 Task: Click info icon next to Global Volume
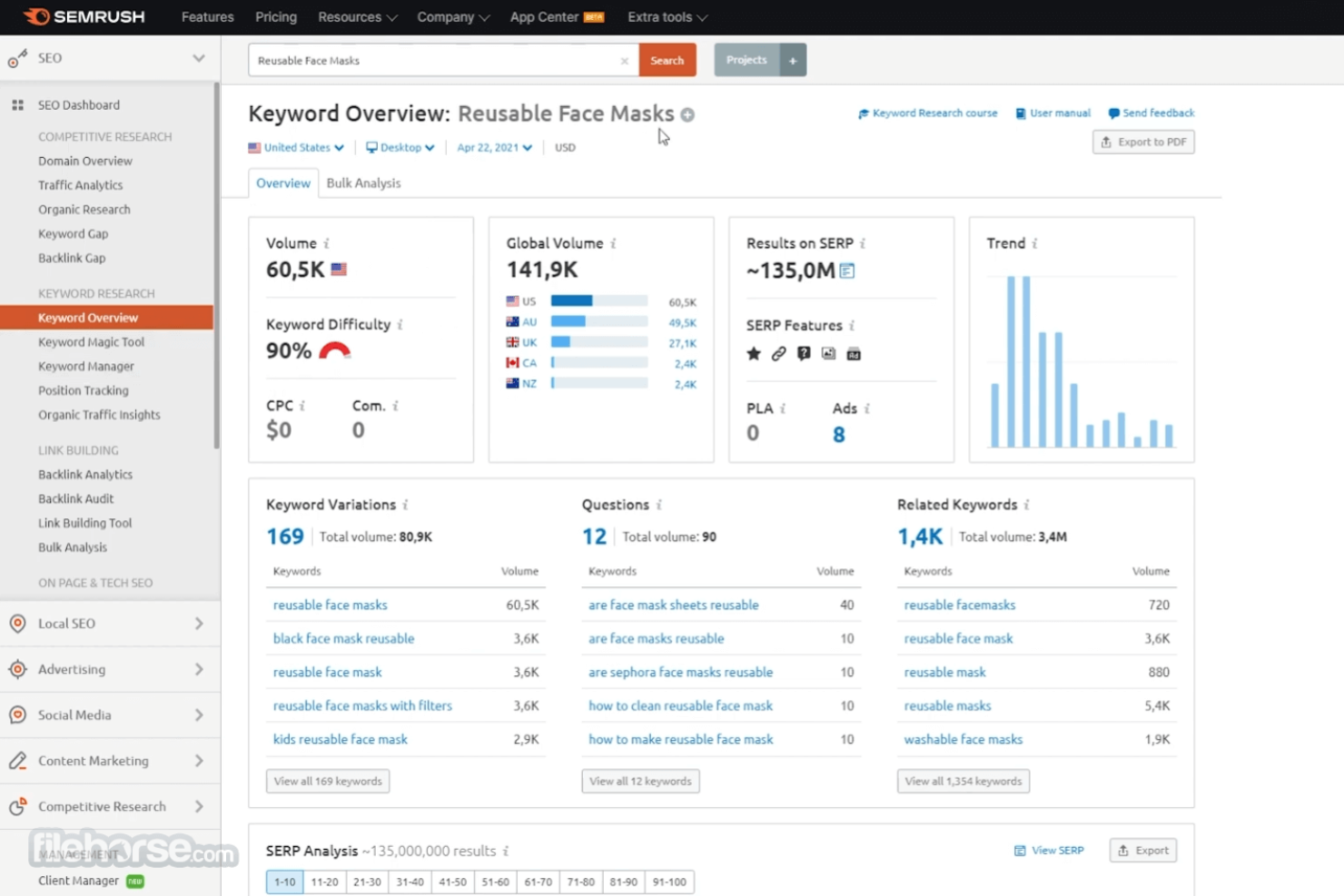613,243
